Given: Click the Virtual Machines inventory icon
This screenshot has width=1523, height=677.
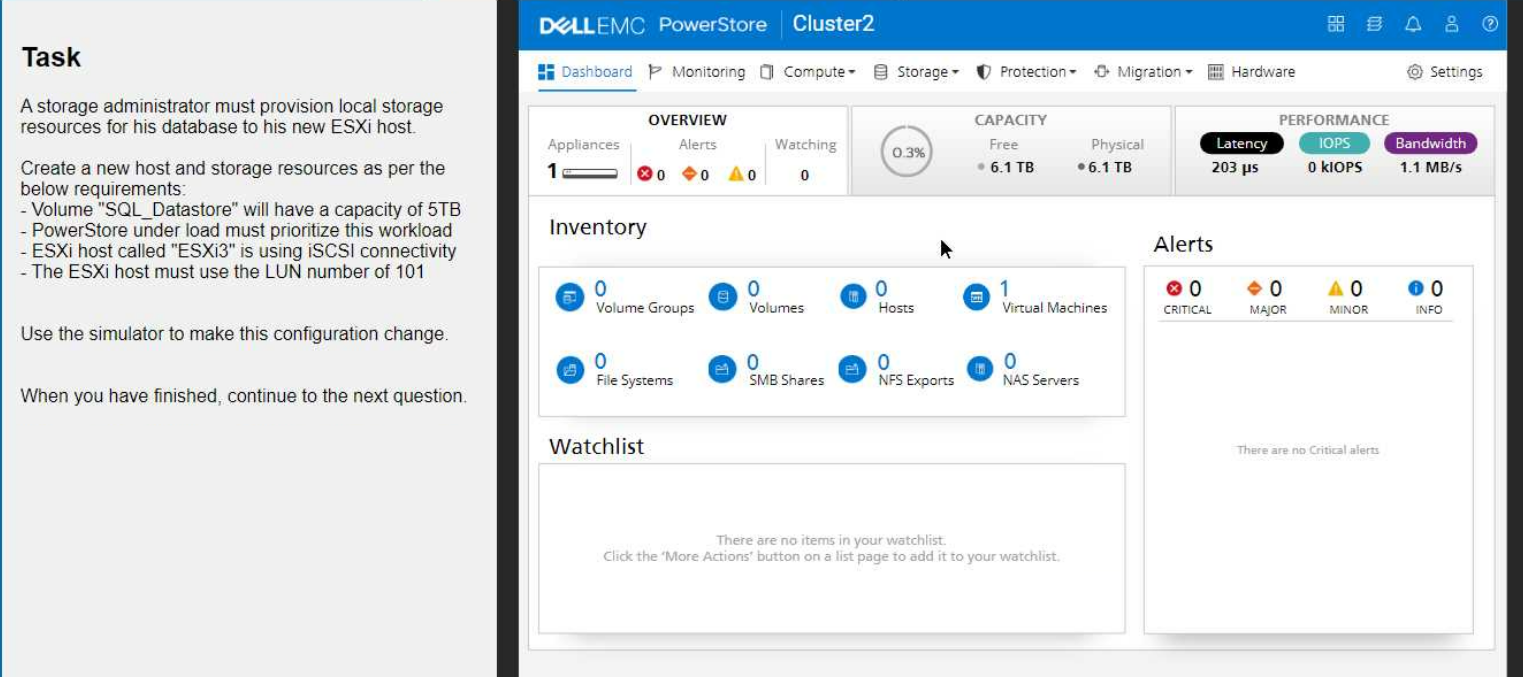Looking at the screenshot, I should click(977, 298).
